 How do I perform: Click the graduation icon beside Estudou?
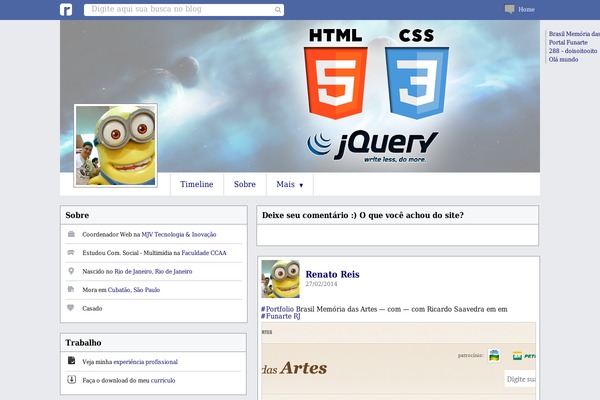(x=71, y=252)
